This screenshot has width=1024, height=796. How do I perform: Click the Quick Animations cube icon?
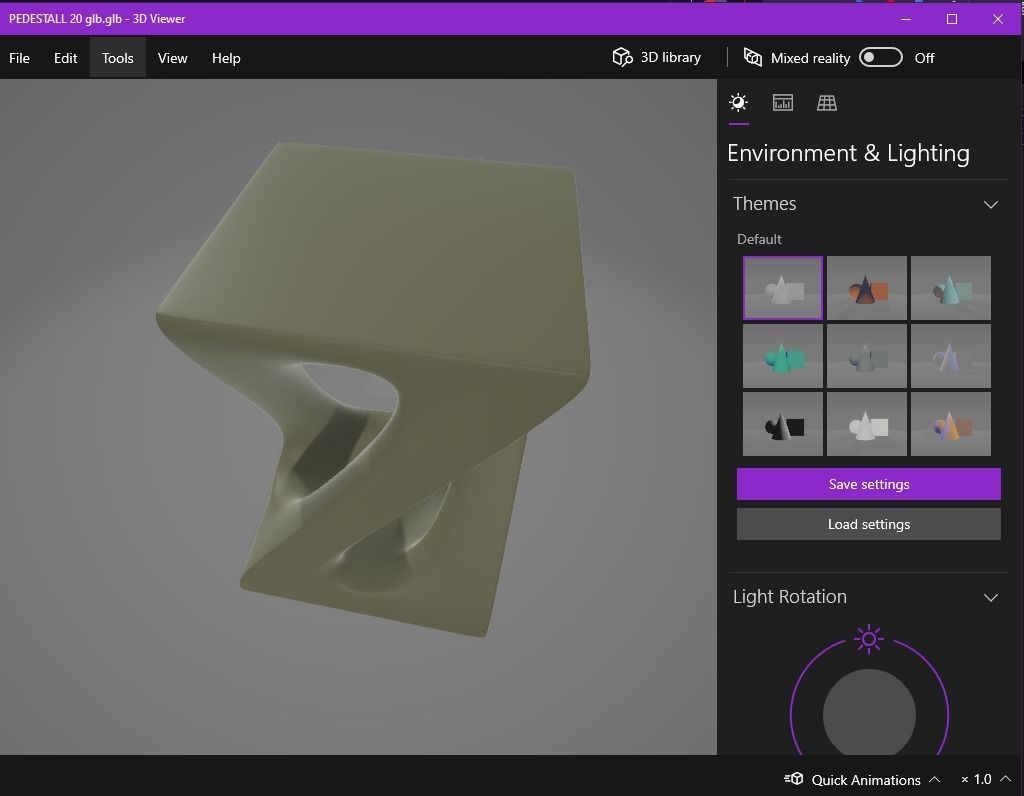tap(793, 779)
